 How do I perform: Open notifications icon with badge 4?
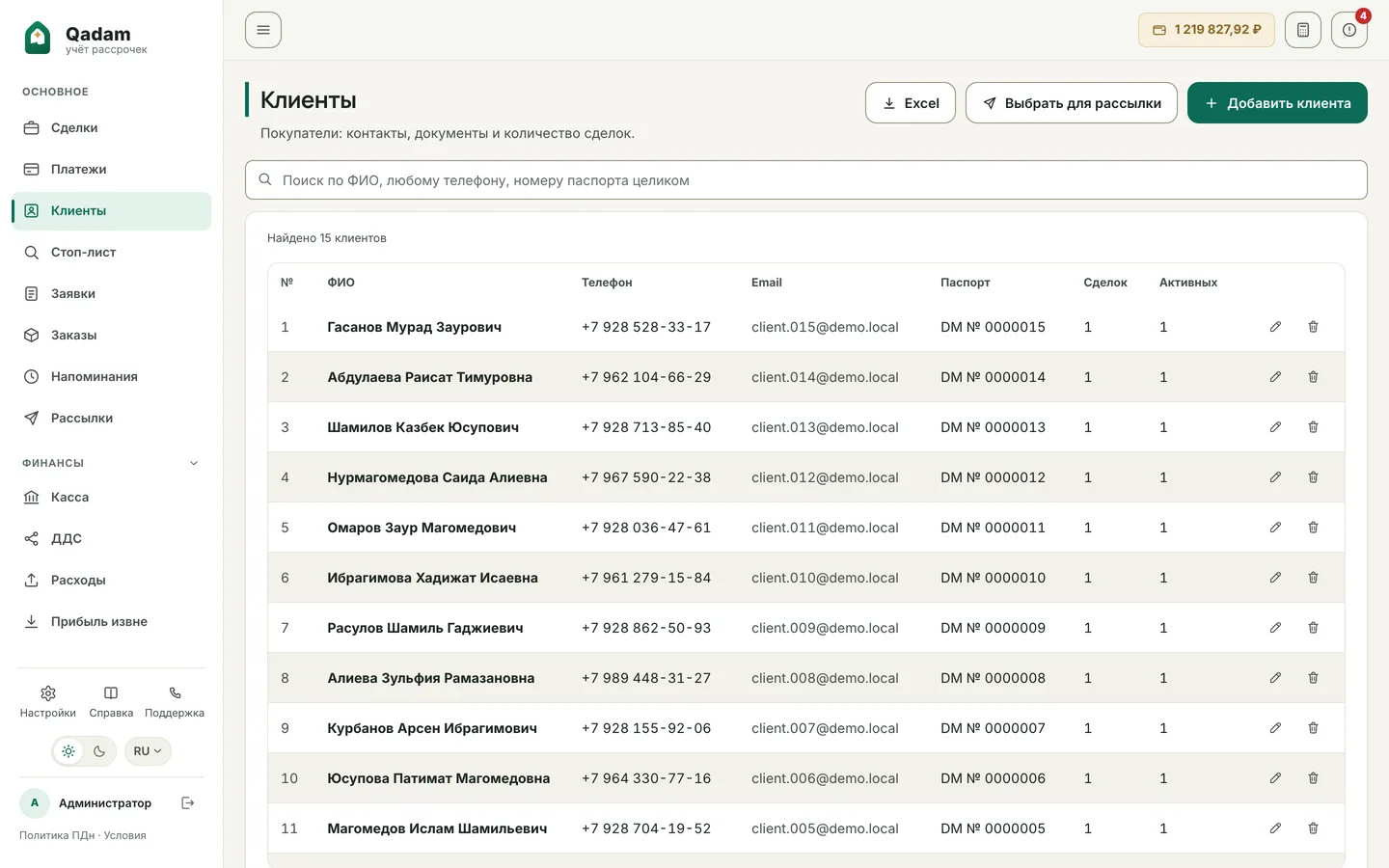pos(1349,30)
